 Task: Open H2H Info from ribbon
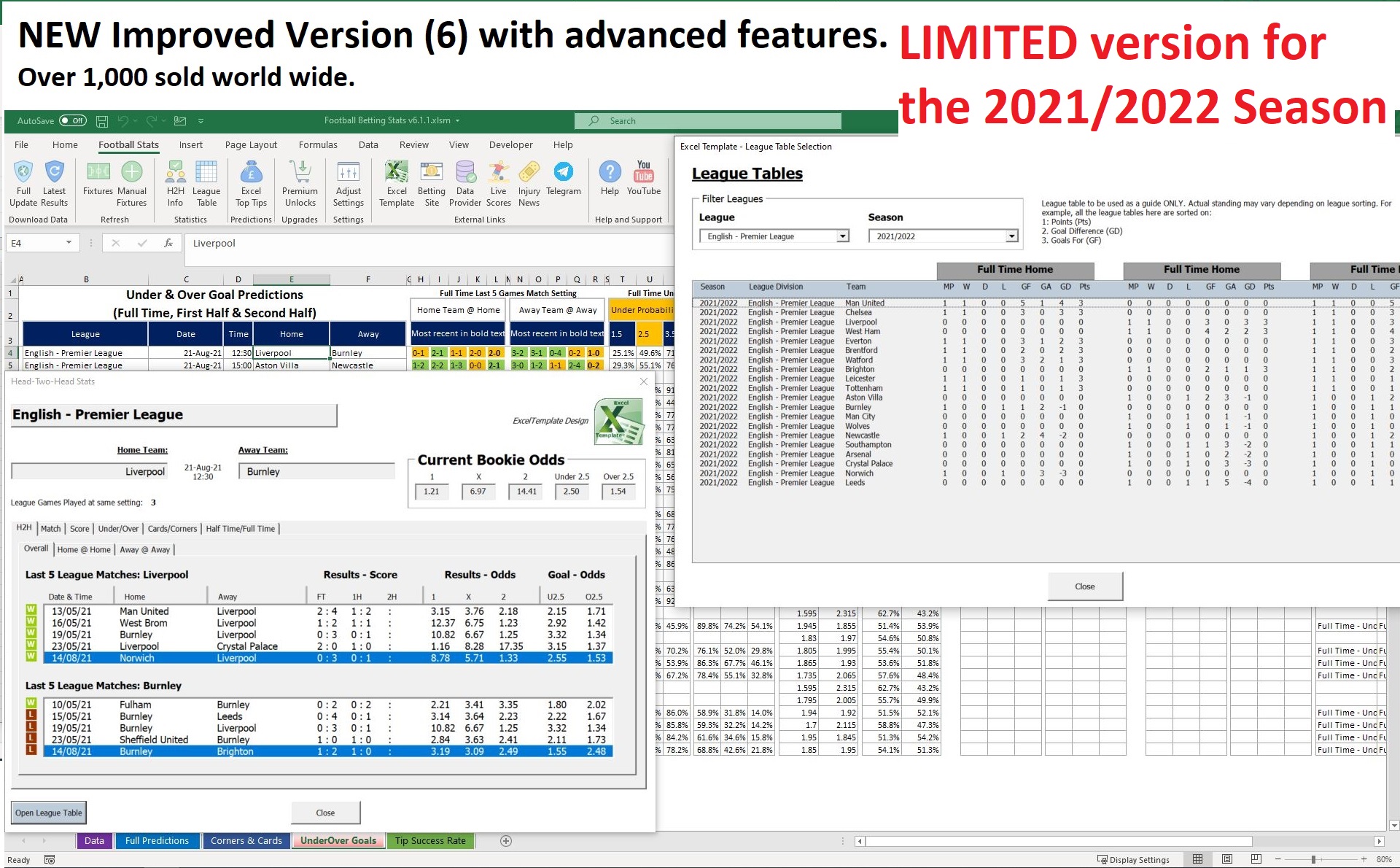[175, 173]
